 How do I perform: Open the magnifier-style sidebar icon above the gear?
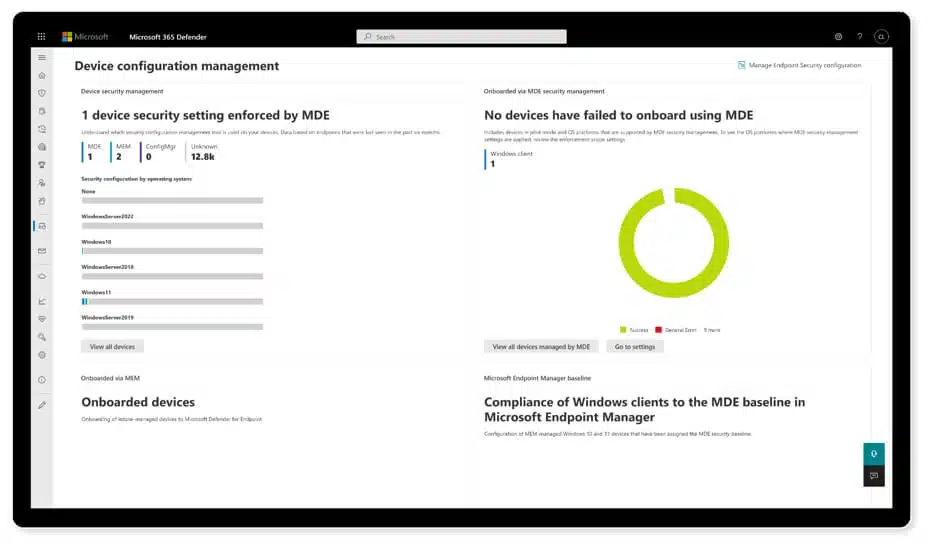coord(42,337)
